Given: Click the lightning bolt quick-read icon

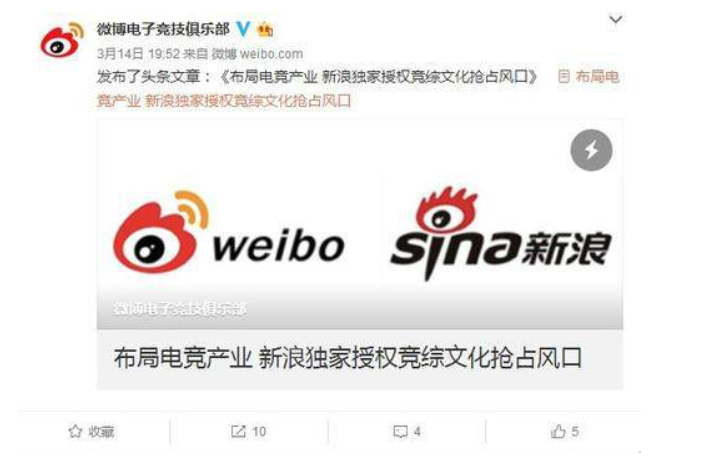Looking at the screenshot, I should pos(591,150).
